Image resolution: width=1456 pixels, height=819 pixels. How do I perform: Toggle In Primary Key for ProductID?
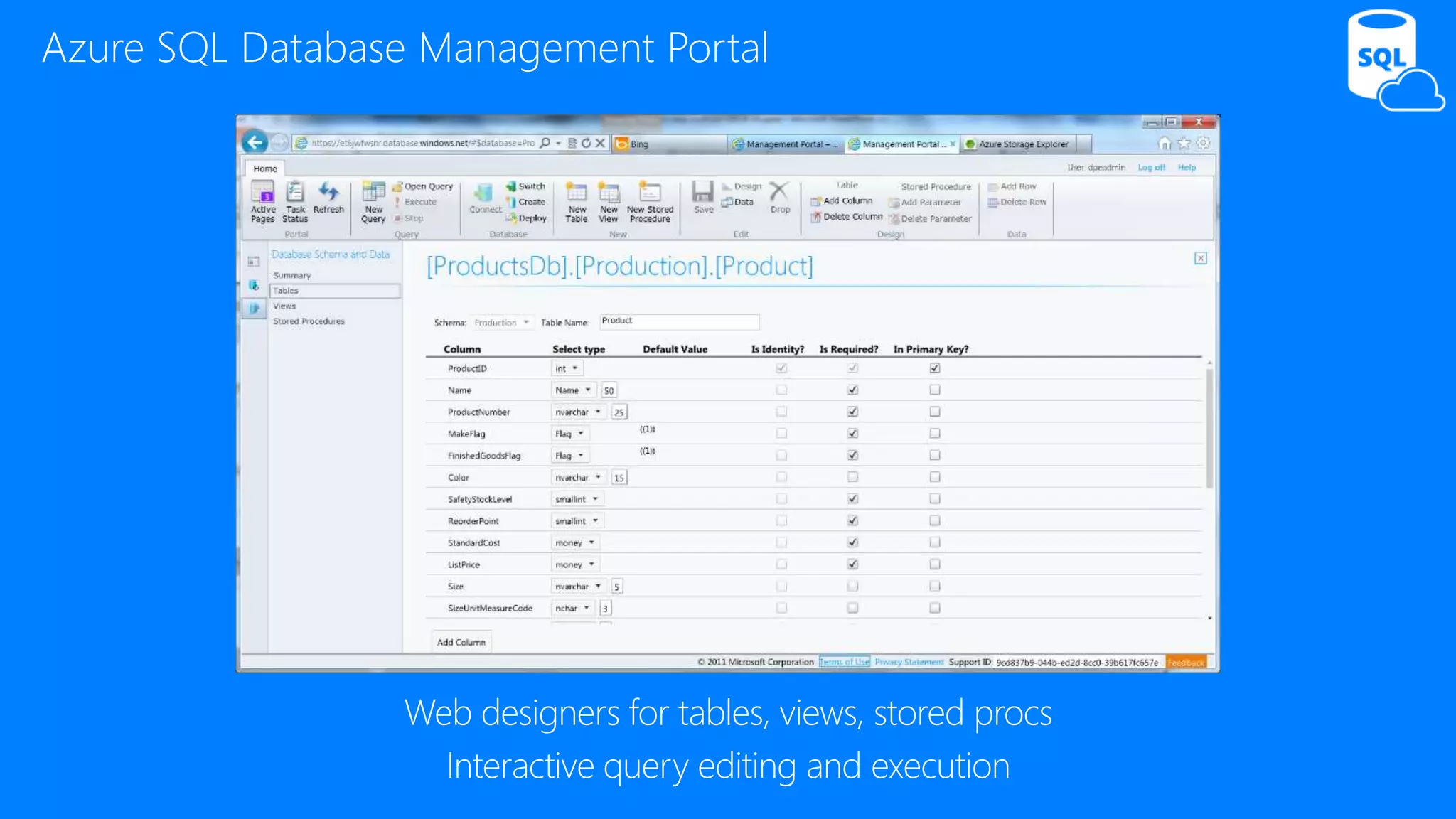935,368
